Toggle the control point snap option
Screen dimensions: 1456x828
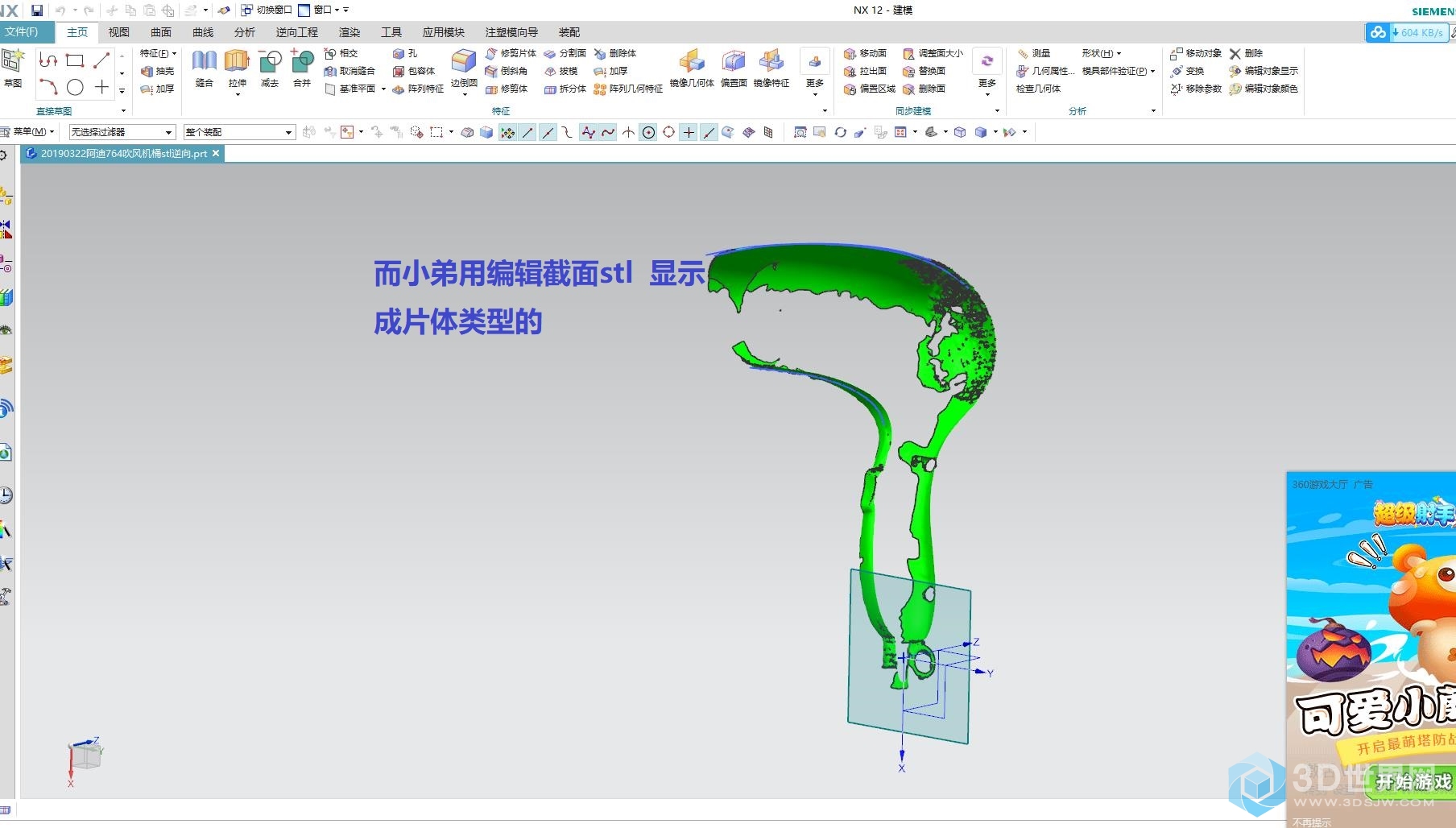tap(568, 132)
